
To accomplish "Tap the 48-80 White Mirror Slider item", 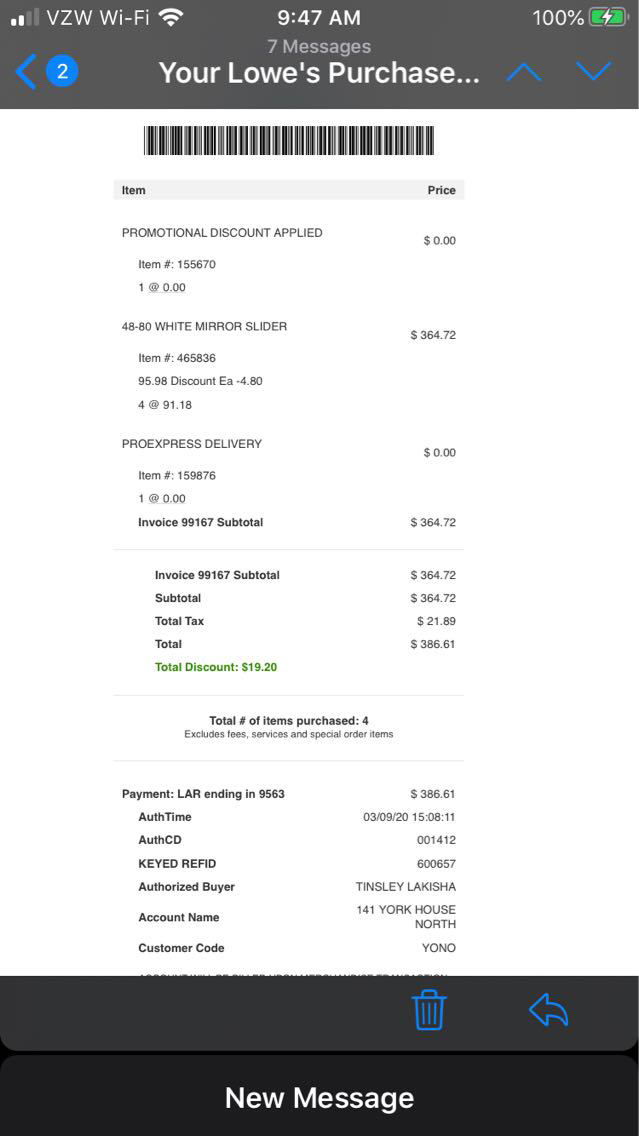I will point(204,327).
